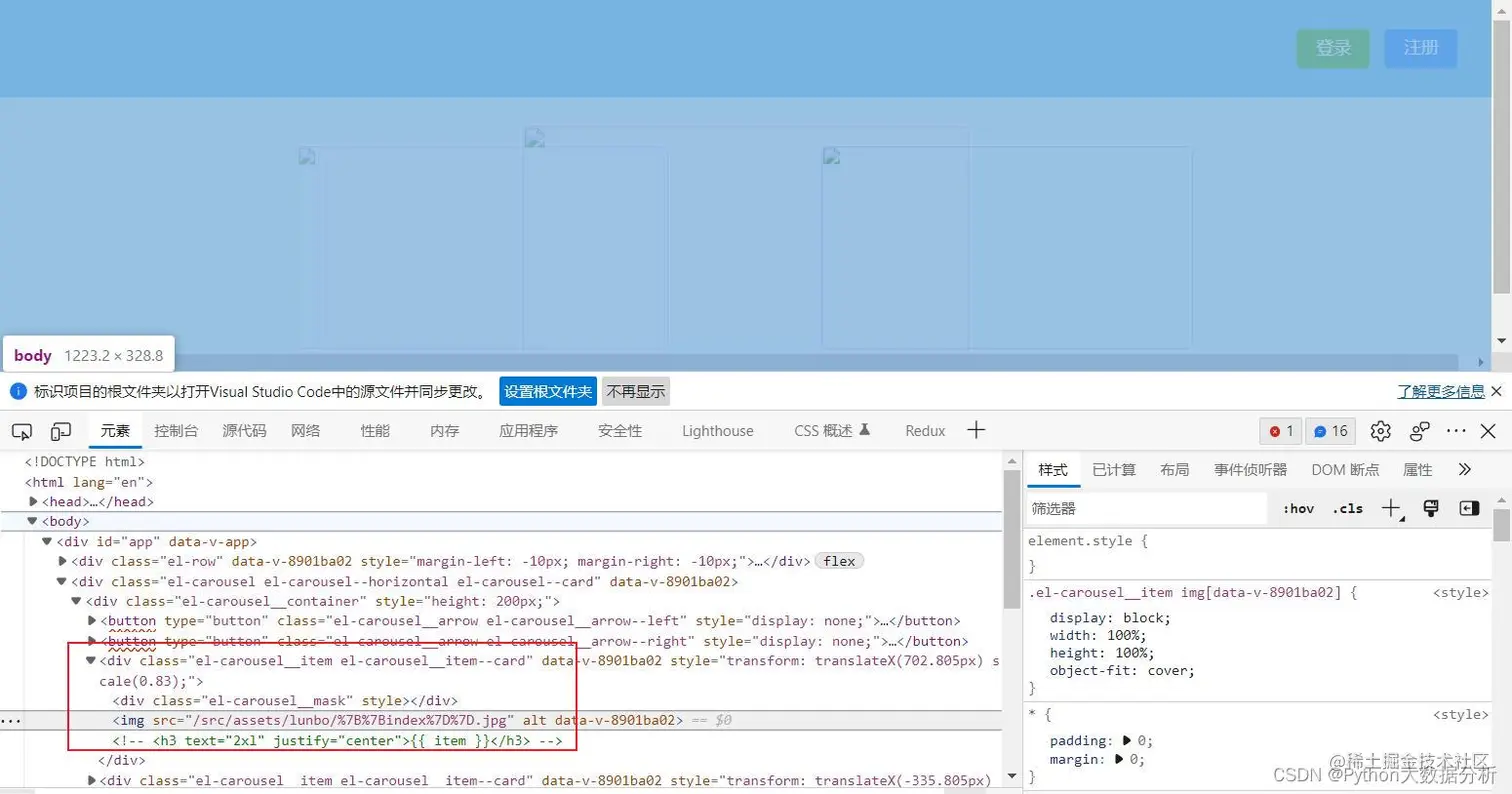1512x794 pixels.
Task: Collapse the div id app node
Action: [x=47, y=541]
